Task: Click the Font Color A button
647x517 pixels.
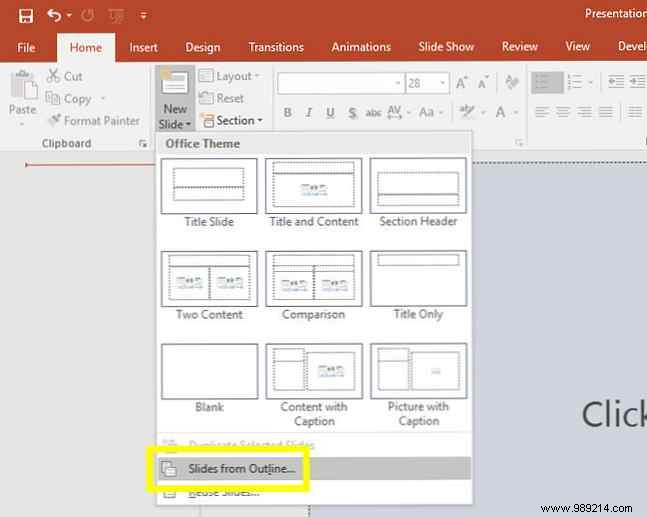Action: pos(501,112)
